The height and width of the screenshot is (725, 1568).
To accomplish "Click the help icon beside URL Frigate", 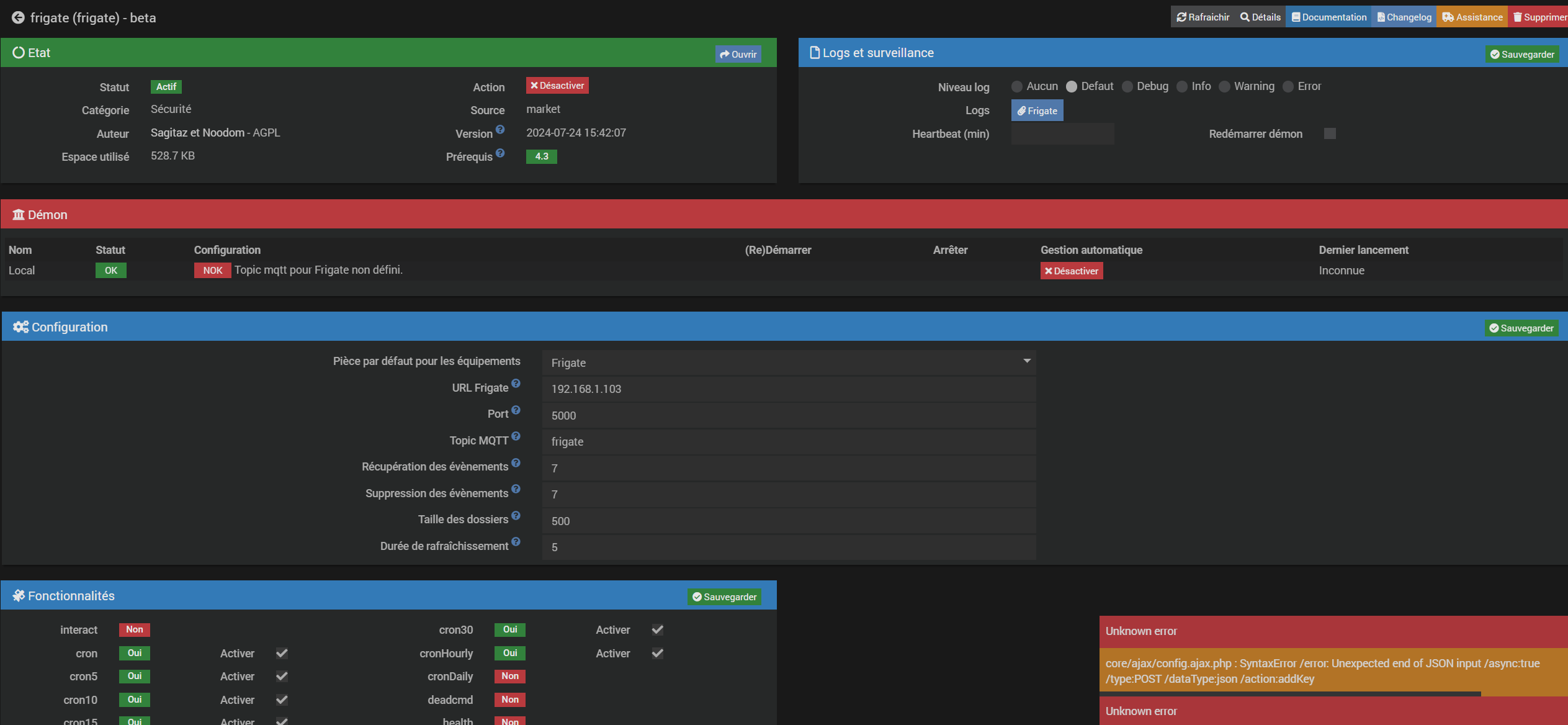I will [x=516, y=384].
